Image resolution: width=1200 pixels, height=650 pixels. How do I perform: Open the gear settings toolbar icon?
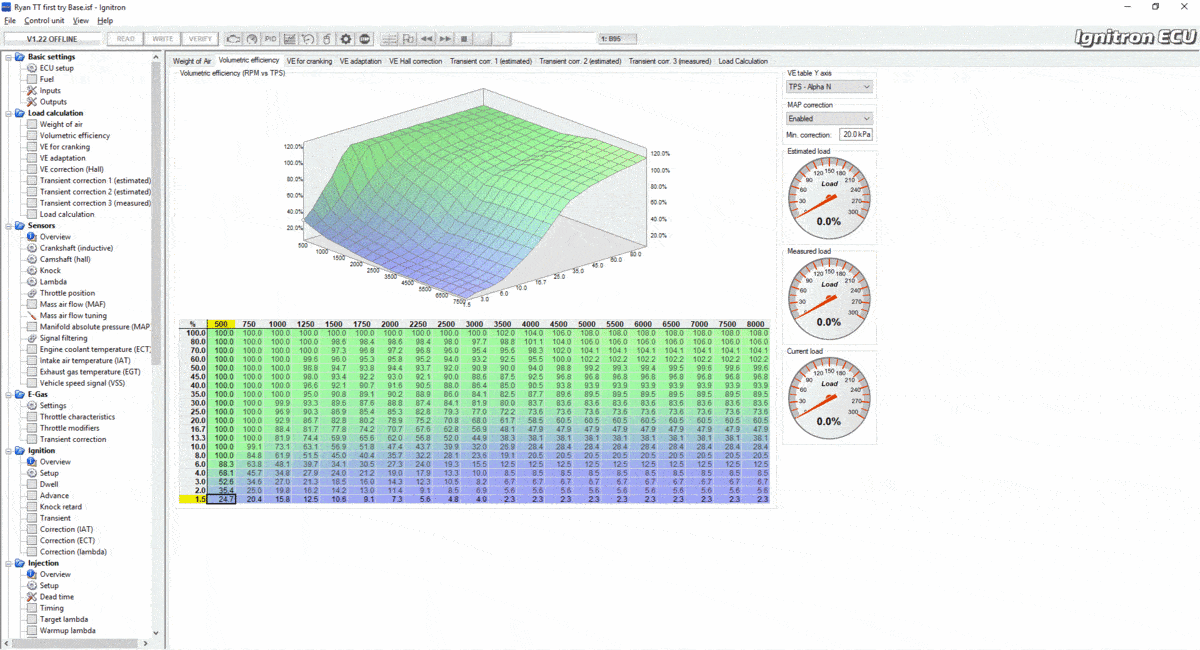click(x=345, y=39)
